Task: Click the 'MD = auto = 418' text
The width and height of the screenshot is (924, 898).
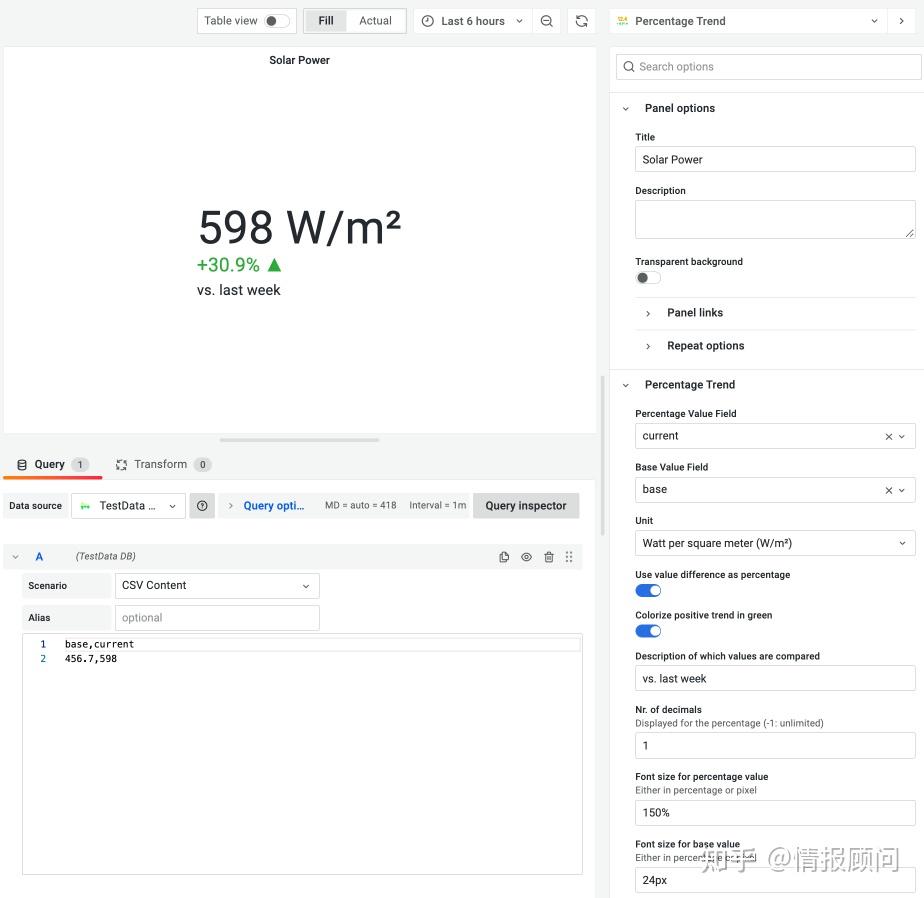Action: point(361,506)
